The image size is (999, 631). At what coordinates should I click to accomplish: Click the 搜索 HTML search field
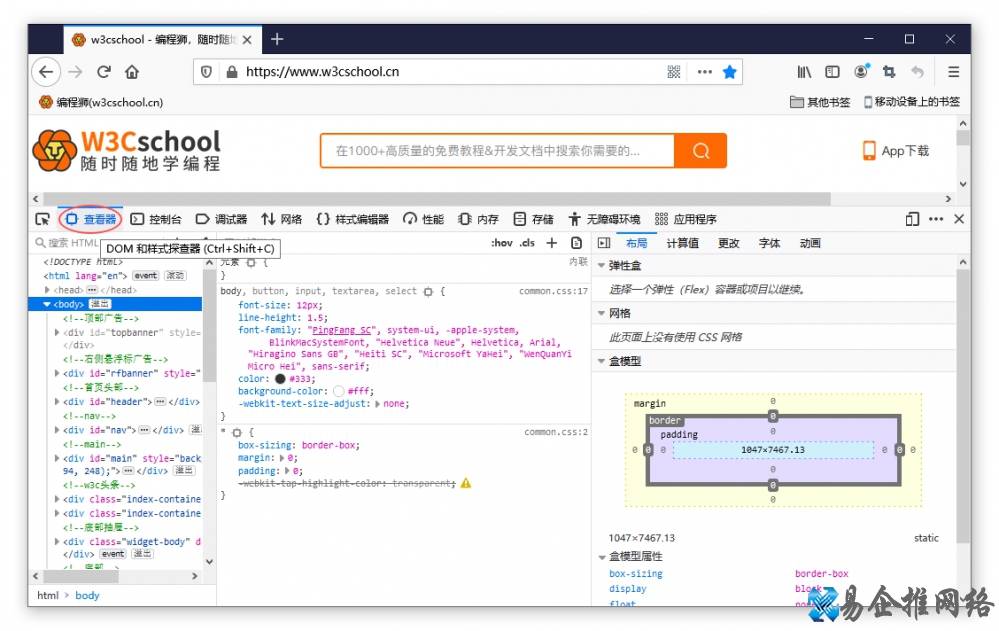[72, 243]
